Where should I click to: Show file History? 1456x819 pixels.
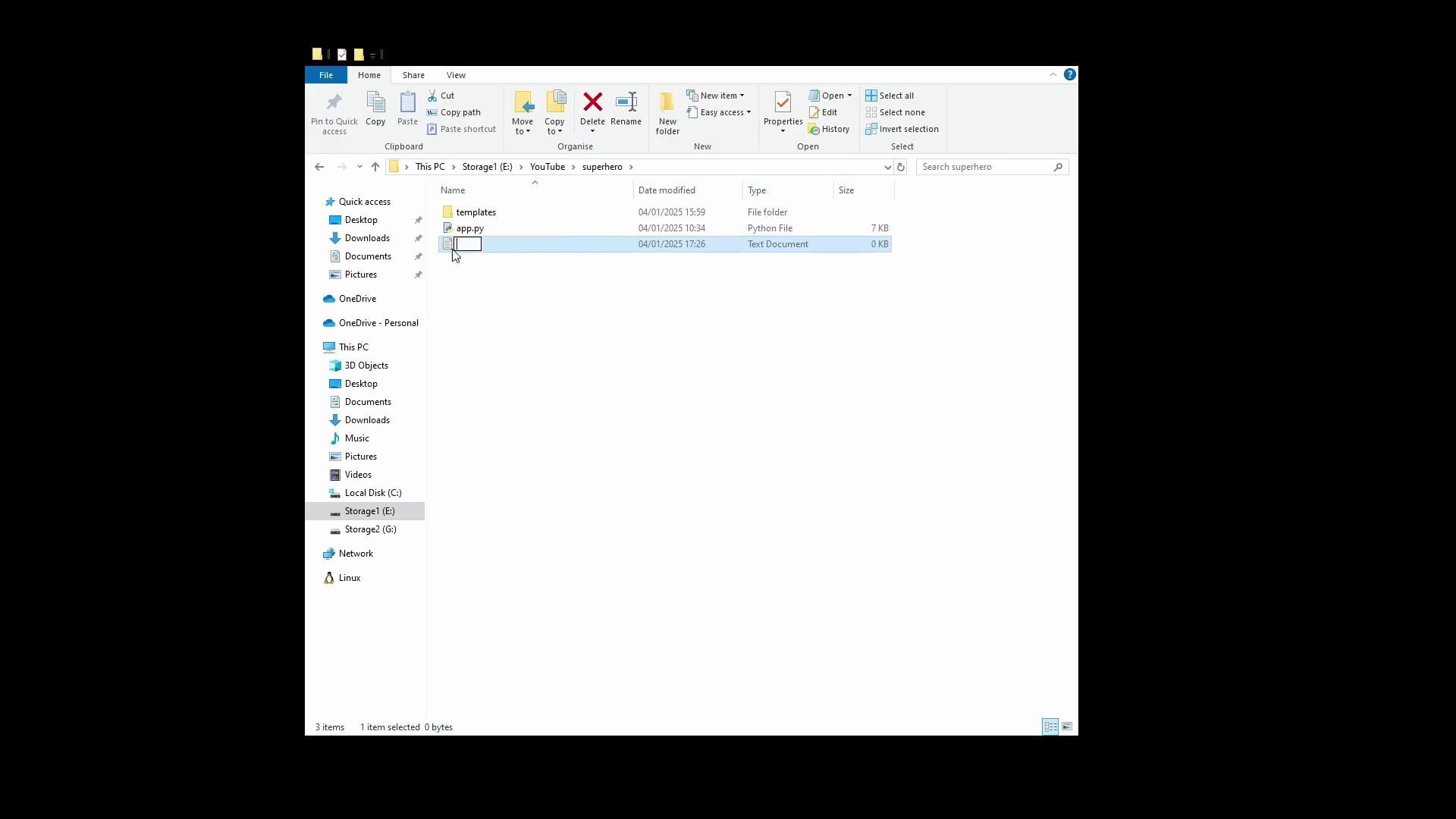(x=829, y=129)
